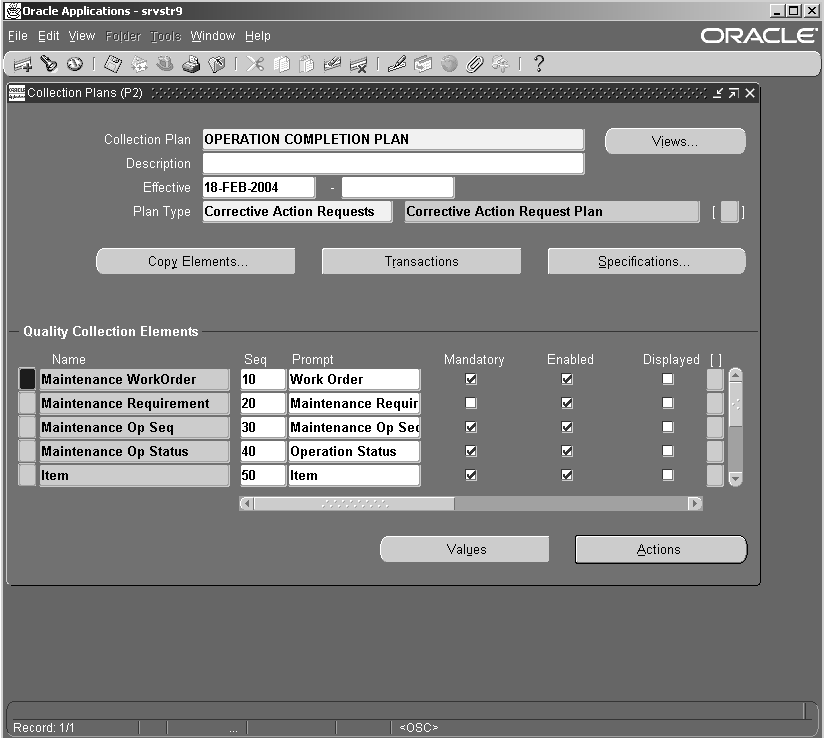Click the Translations globe icon
The height and width of the screenshot is (738, 824).
449,64
